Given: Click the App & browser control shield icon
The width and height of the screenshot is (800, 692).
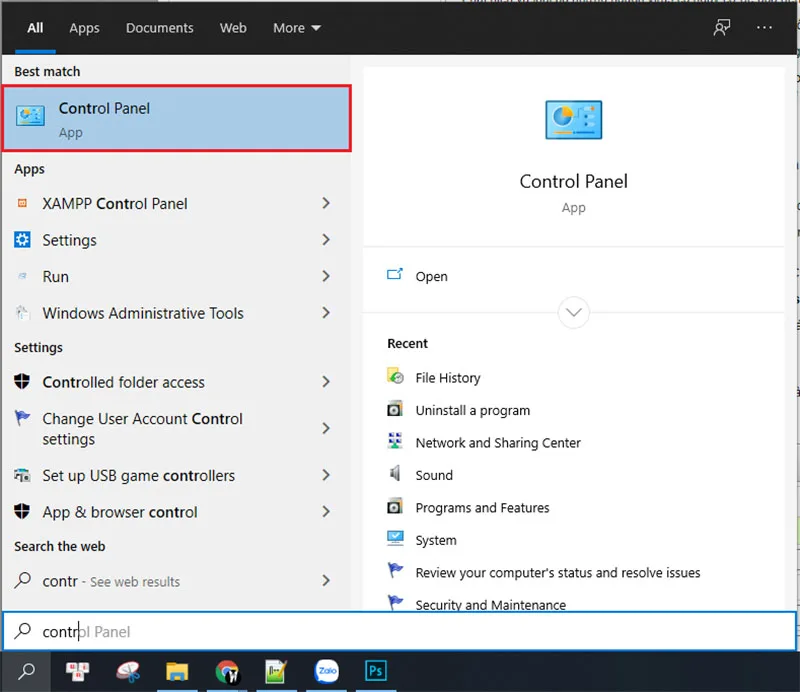Looking at the screenshot, I should [x=22, y=511].
